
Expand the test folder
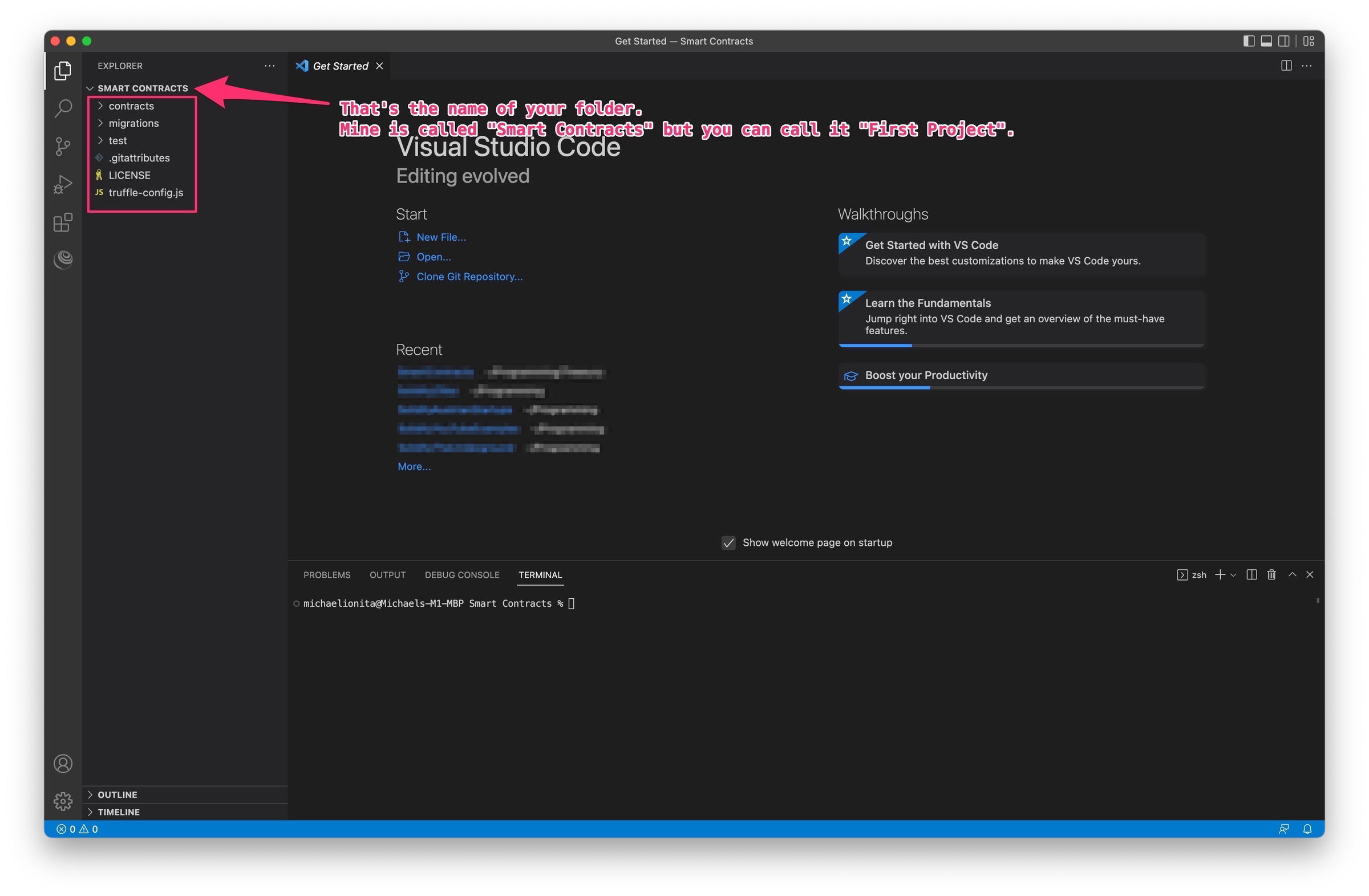(118, 140)
